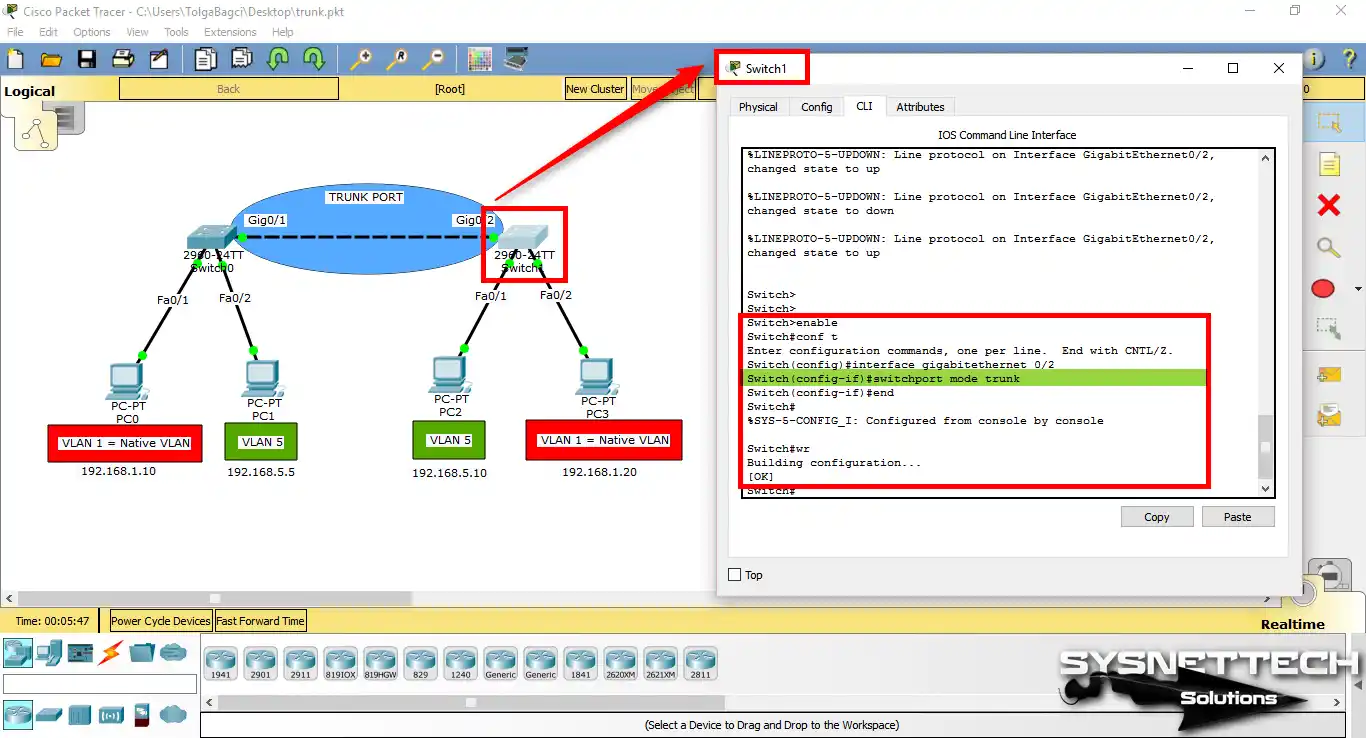Screen dimensions: 1366x738
Task: Open the Edit menu
Action: coord(48,32)
